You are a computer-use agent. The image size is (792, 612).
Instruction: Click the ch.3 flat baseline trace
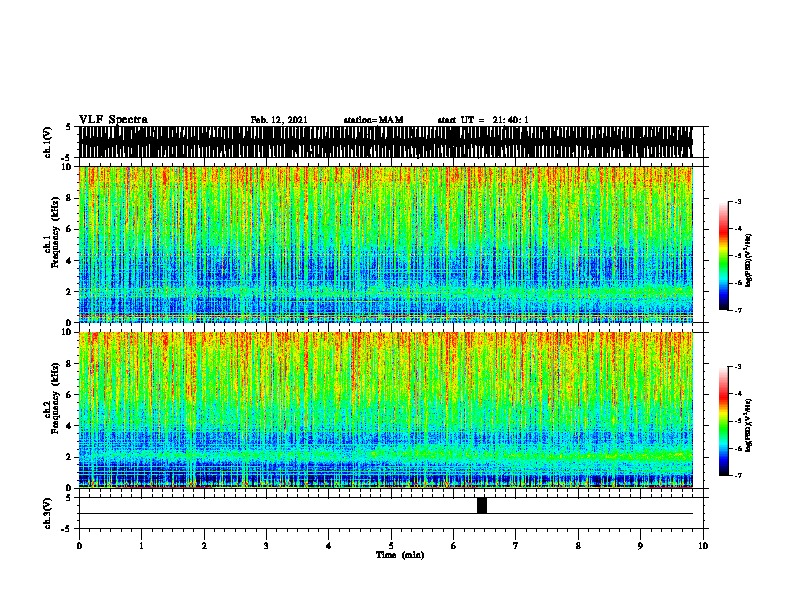(x=386, y=514)
